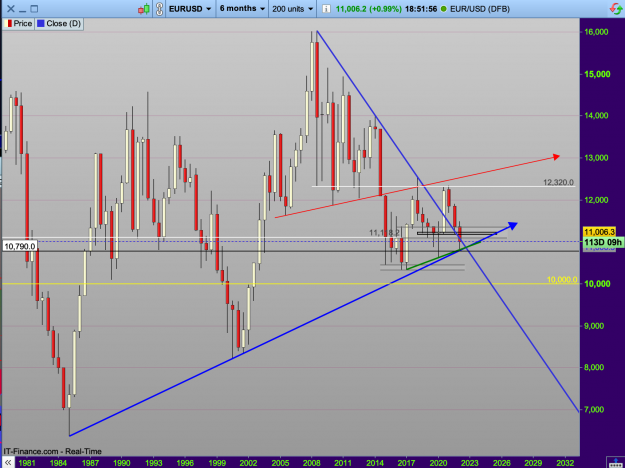Close the chart window with the X button
The height and width of the screenshot is (468, 625).
[11, 9]
